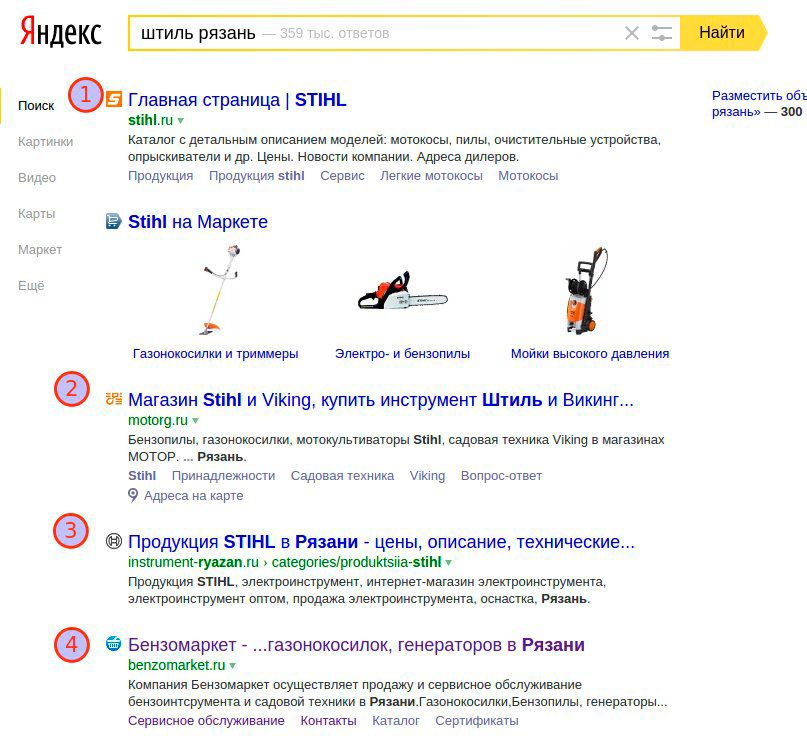Clear the search query with X icon

click(631, 33)
